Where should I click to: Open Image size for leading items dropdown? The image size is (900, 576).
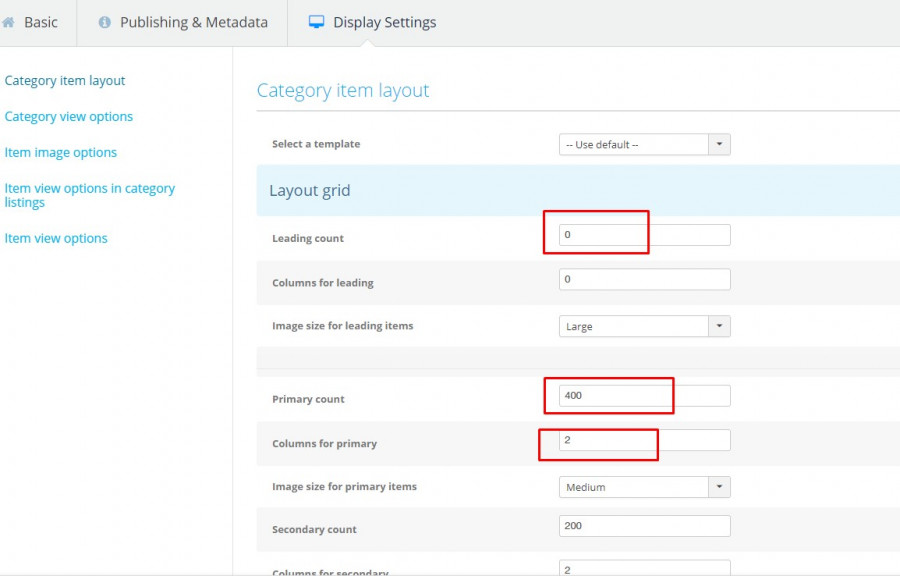coord(645,326)
